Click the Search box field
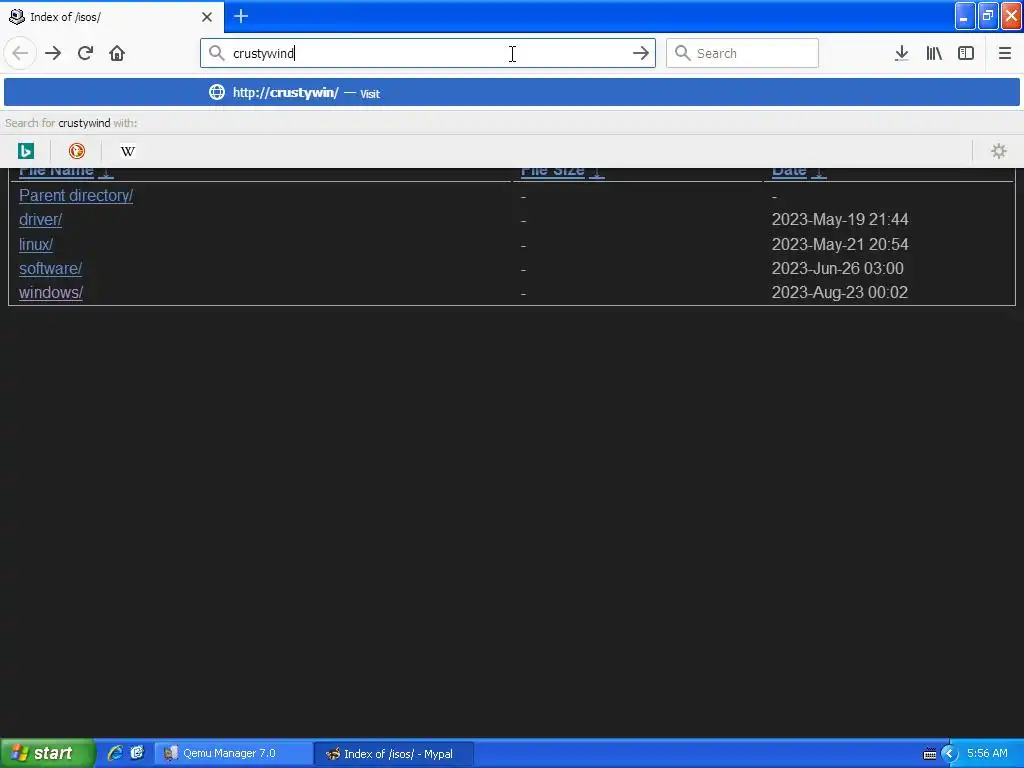Viewport: 1024px width, 768px height. (x=742, y=53)
